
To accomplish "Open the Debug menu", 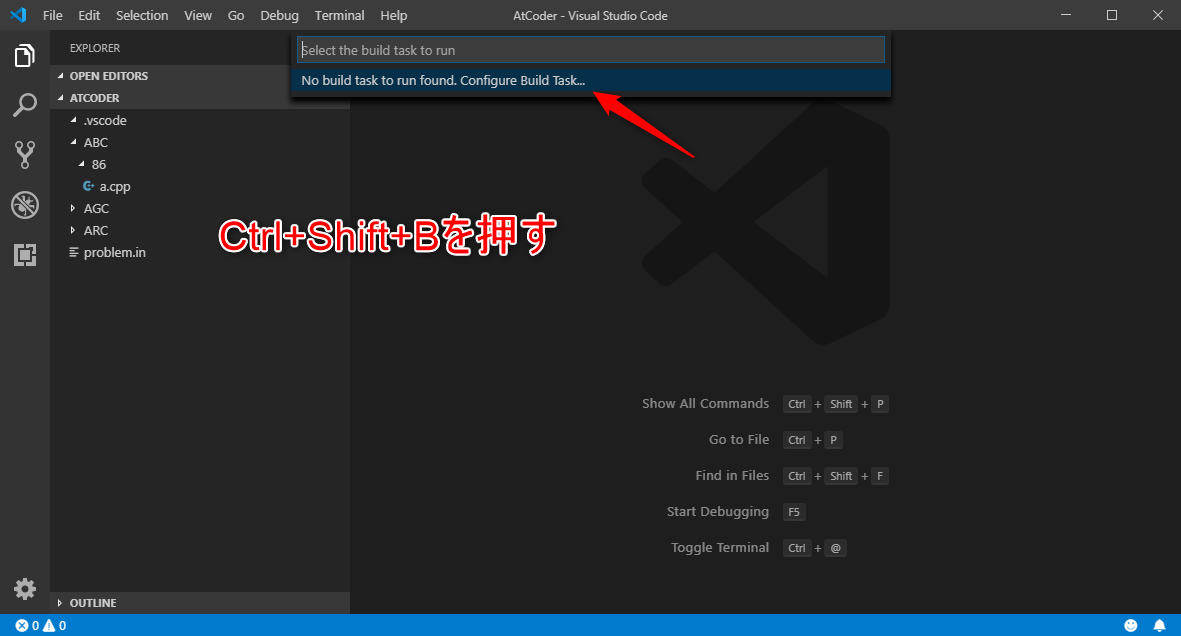I will pyautogui.click(x=279, y=15).
